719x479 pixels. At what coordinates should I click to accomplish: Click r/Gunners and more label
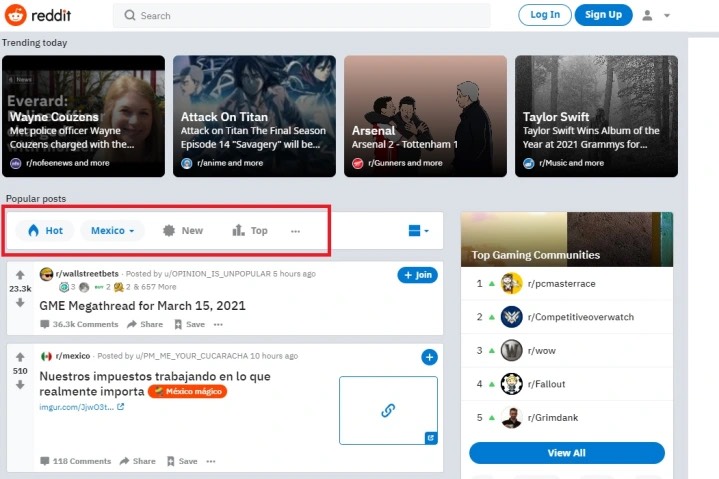(405, 163)
